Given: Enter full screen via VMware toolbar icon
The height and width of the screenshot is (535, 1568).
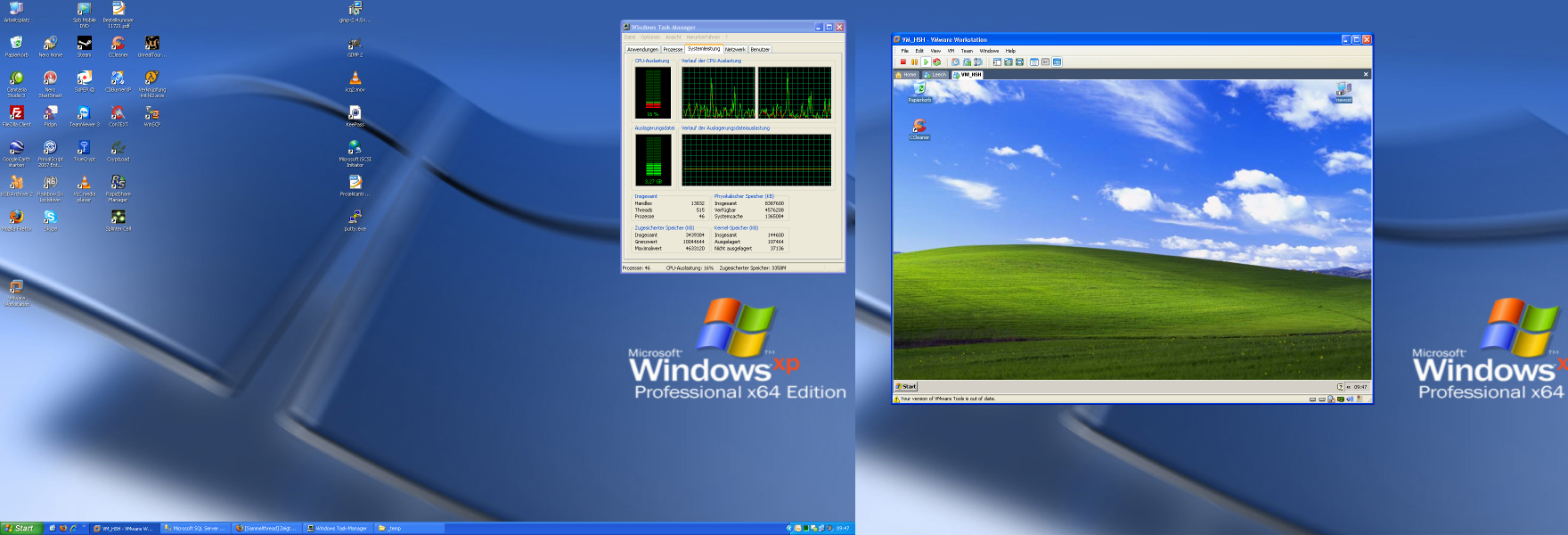Looking at the screenshot, I should pos(1019,62).
